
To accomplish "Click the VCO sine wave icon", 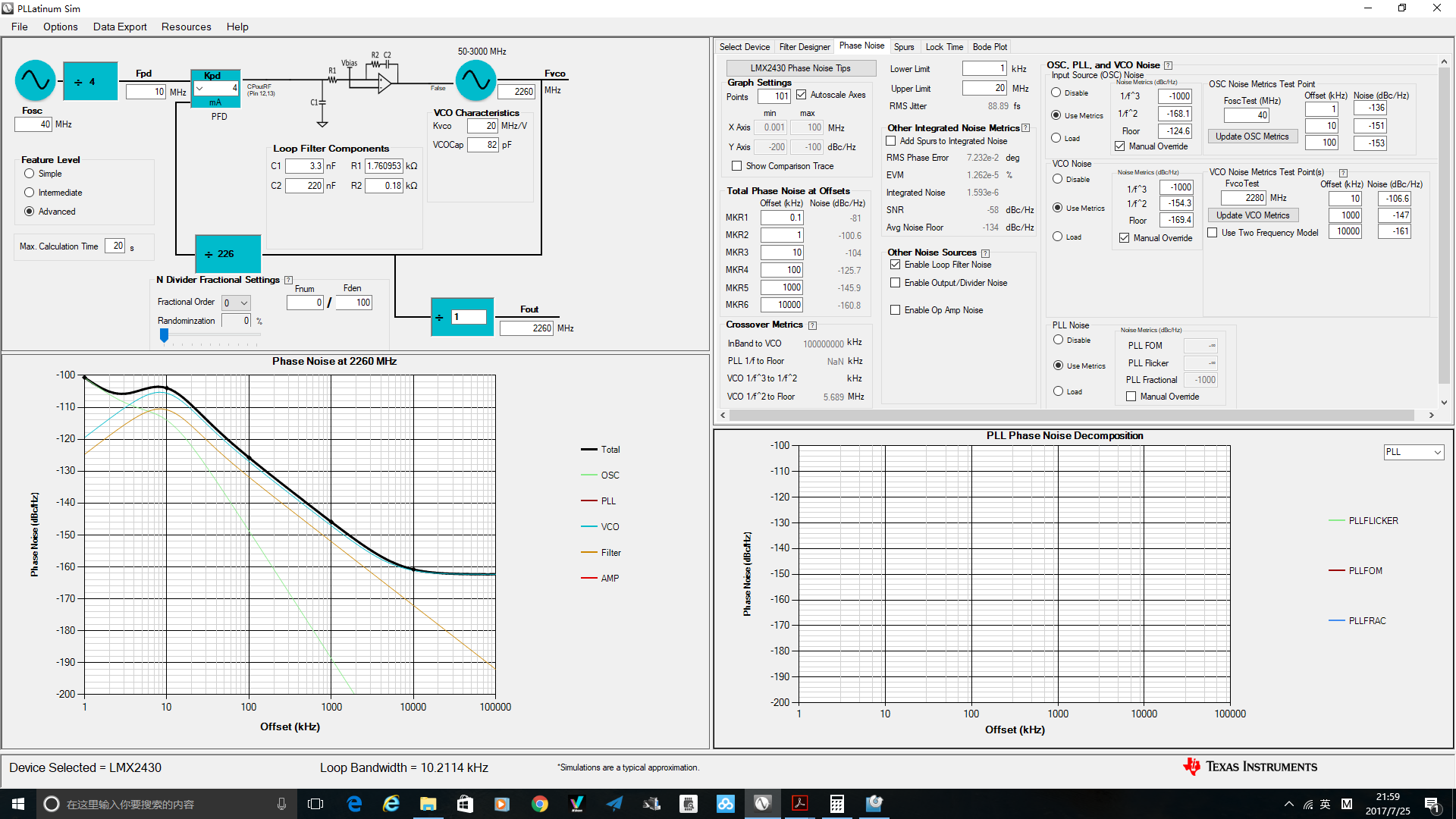I will click(475, 80).
